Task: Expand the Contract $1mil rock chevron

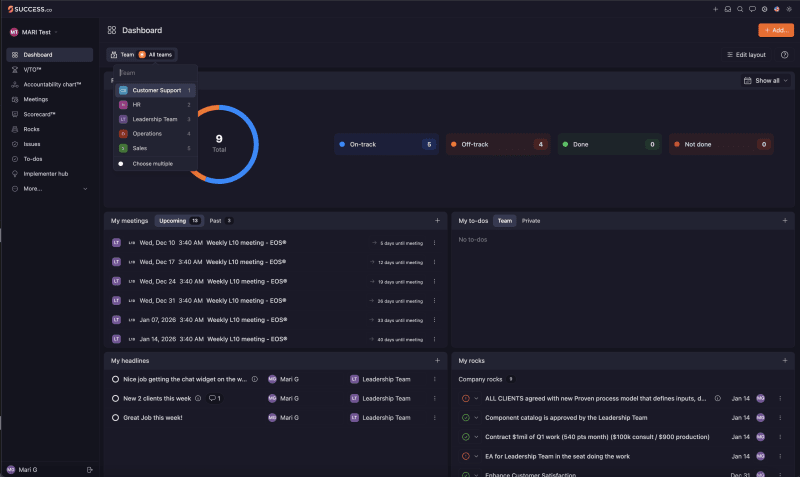Action: tap(476, 437)
